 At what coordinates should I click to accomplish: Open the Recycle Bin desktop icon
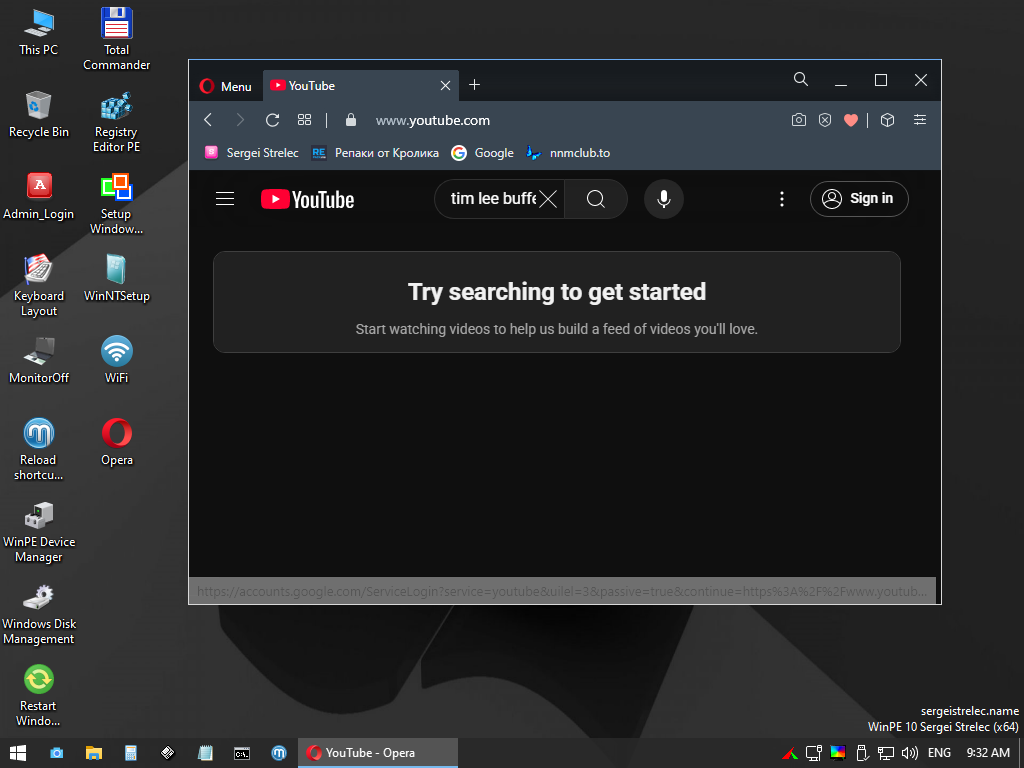point(39,114)
